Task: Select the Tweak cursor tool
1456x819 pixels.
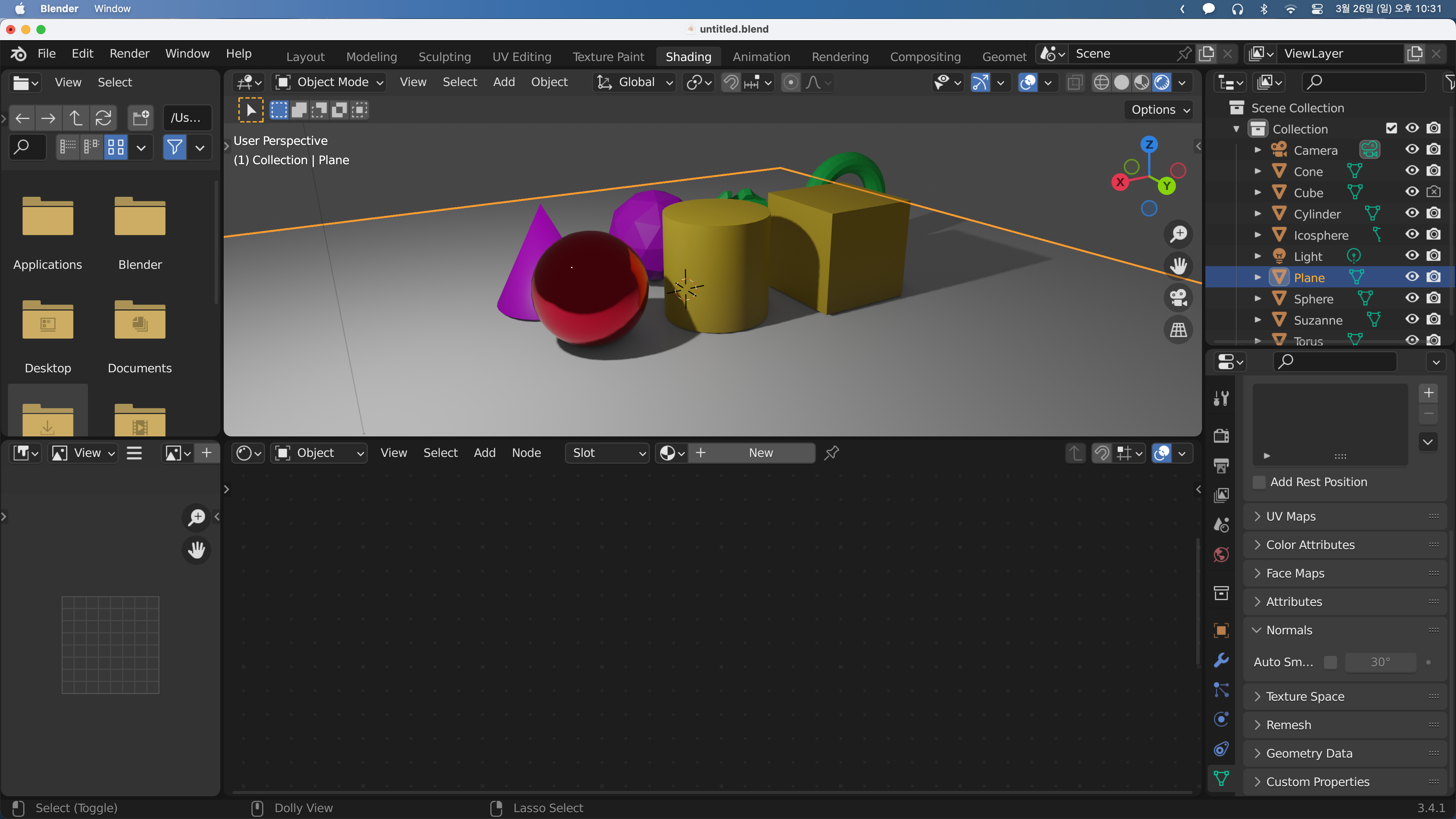Action: [x=250, y=110]
